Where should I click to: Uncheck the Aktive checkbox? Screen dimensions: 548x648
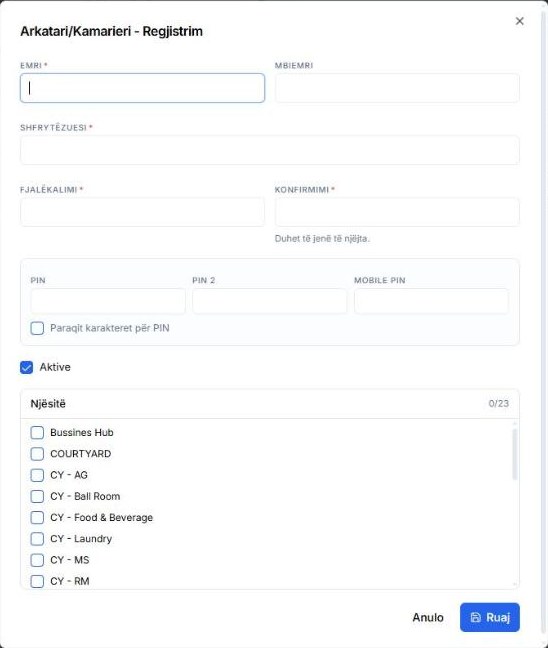pyautogui.click(x=26, y=367)
